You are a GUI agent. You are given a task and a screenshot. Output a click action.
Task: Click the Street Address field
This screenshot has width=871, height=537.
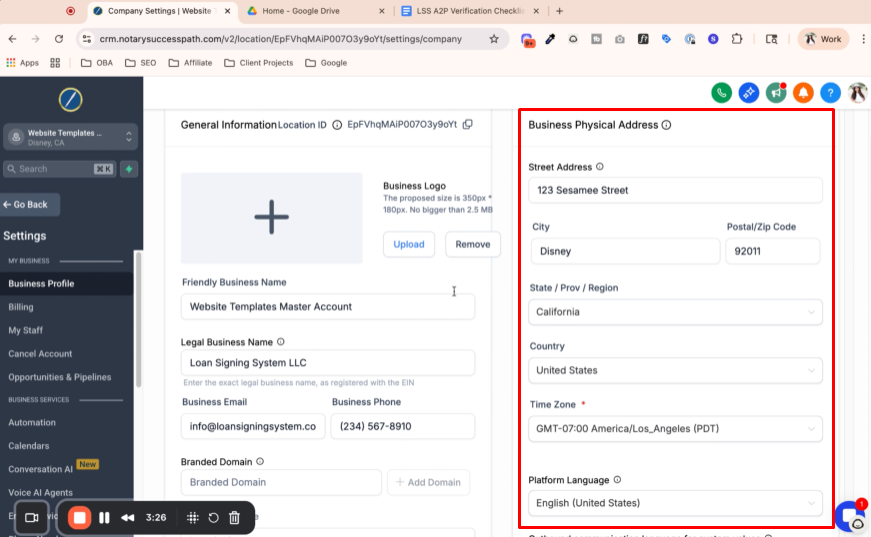pyautogui.click(x=675, y=190)
